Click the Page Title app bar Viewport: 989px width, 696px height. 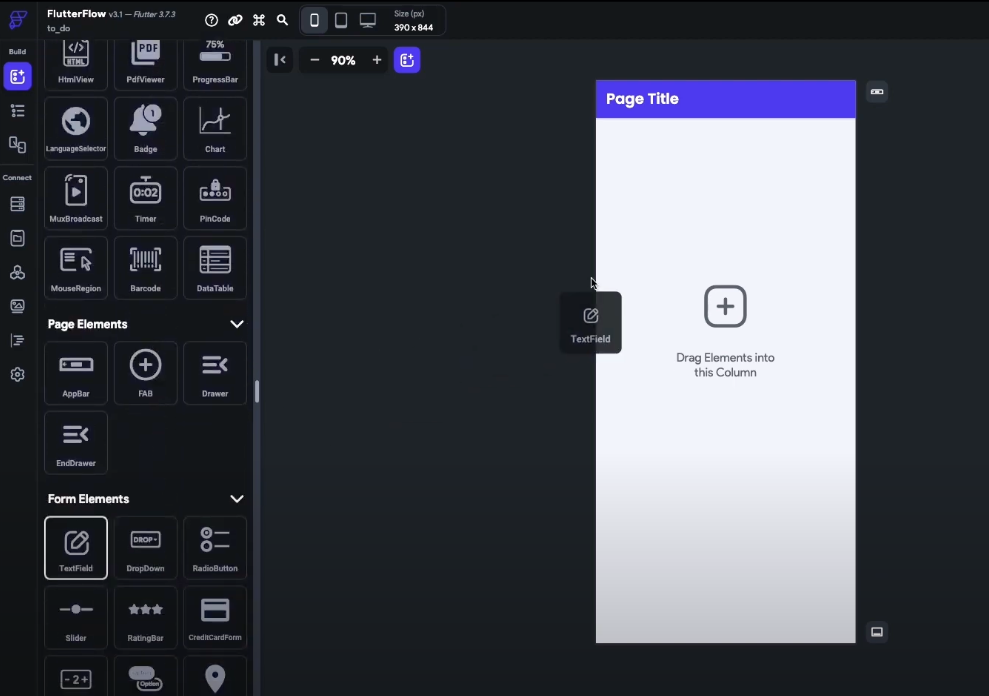[x=725, y=99]
